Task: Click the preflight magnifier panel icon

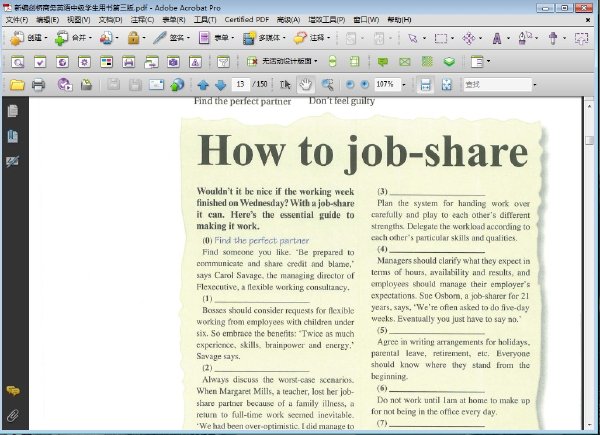Action: point(18,62)
